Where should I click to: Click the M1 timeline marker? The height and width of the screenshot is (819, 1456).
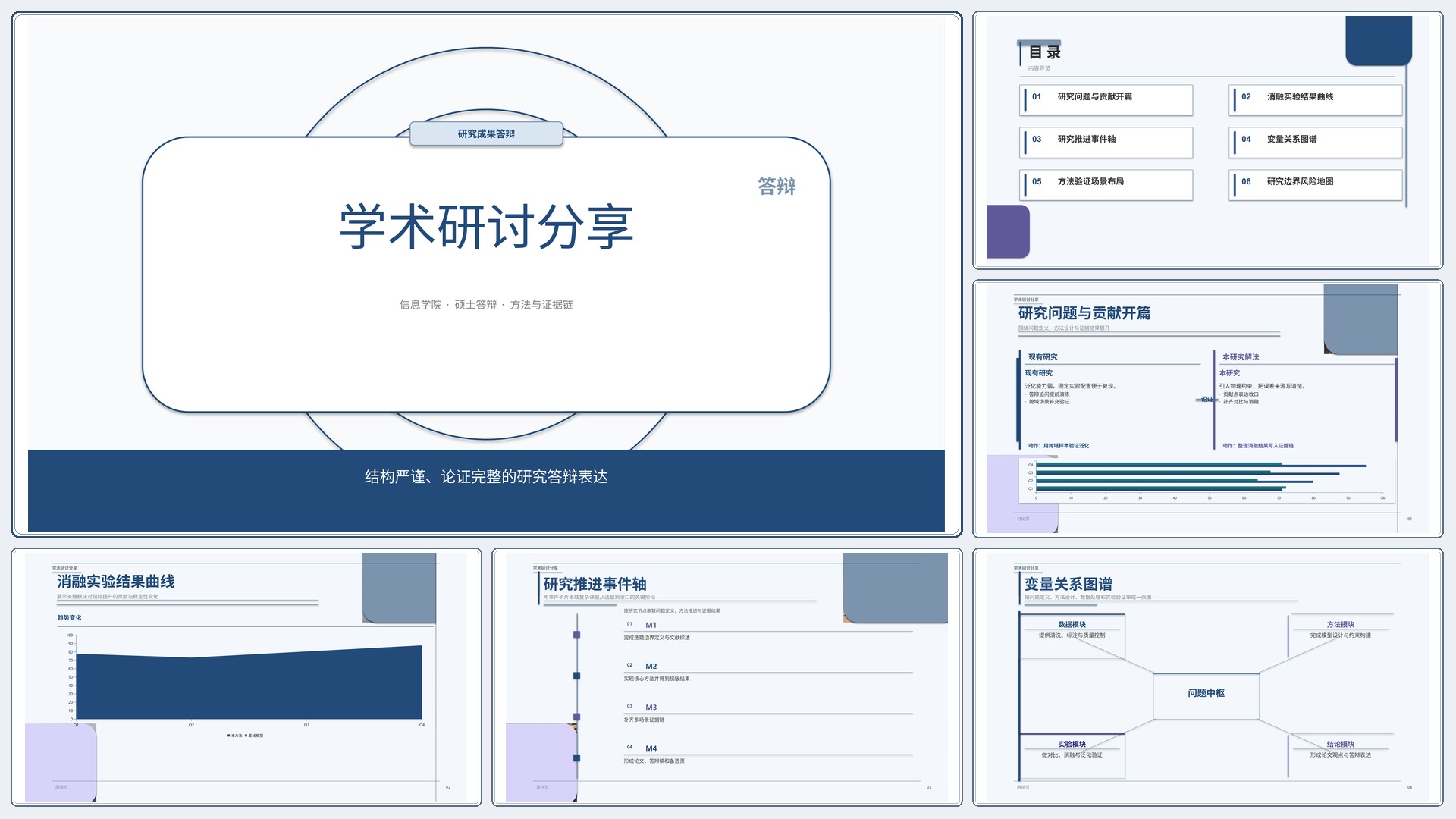pyautogui.click(x=577, y=635)
